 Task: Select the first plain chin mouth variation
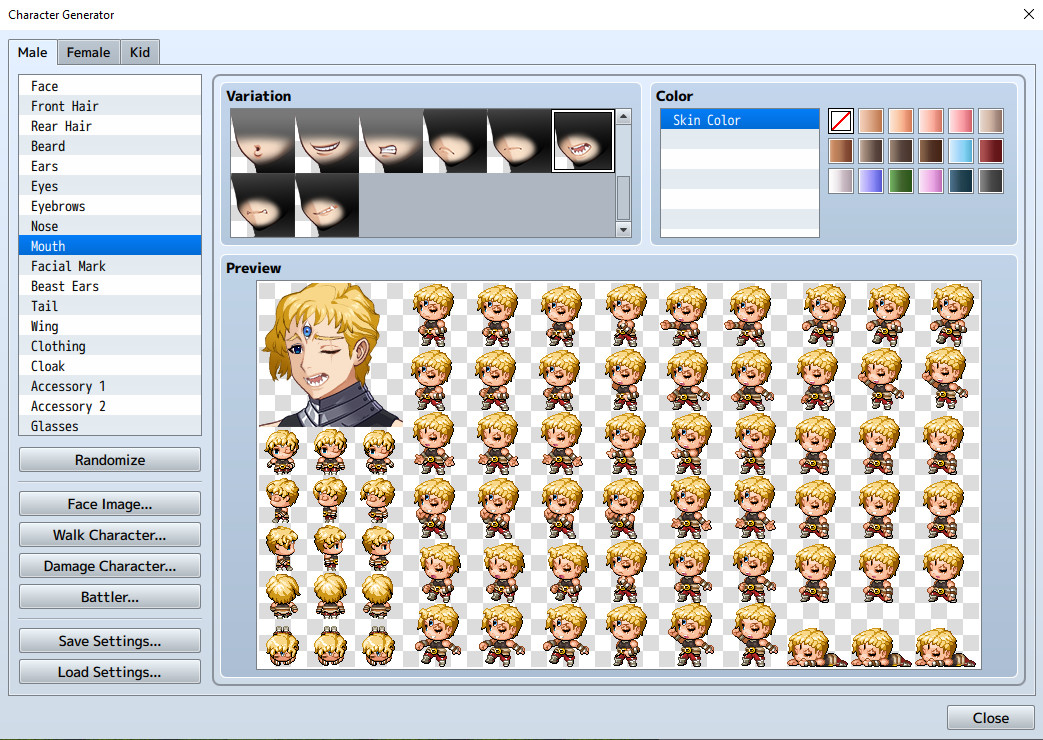(263, 140)
